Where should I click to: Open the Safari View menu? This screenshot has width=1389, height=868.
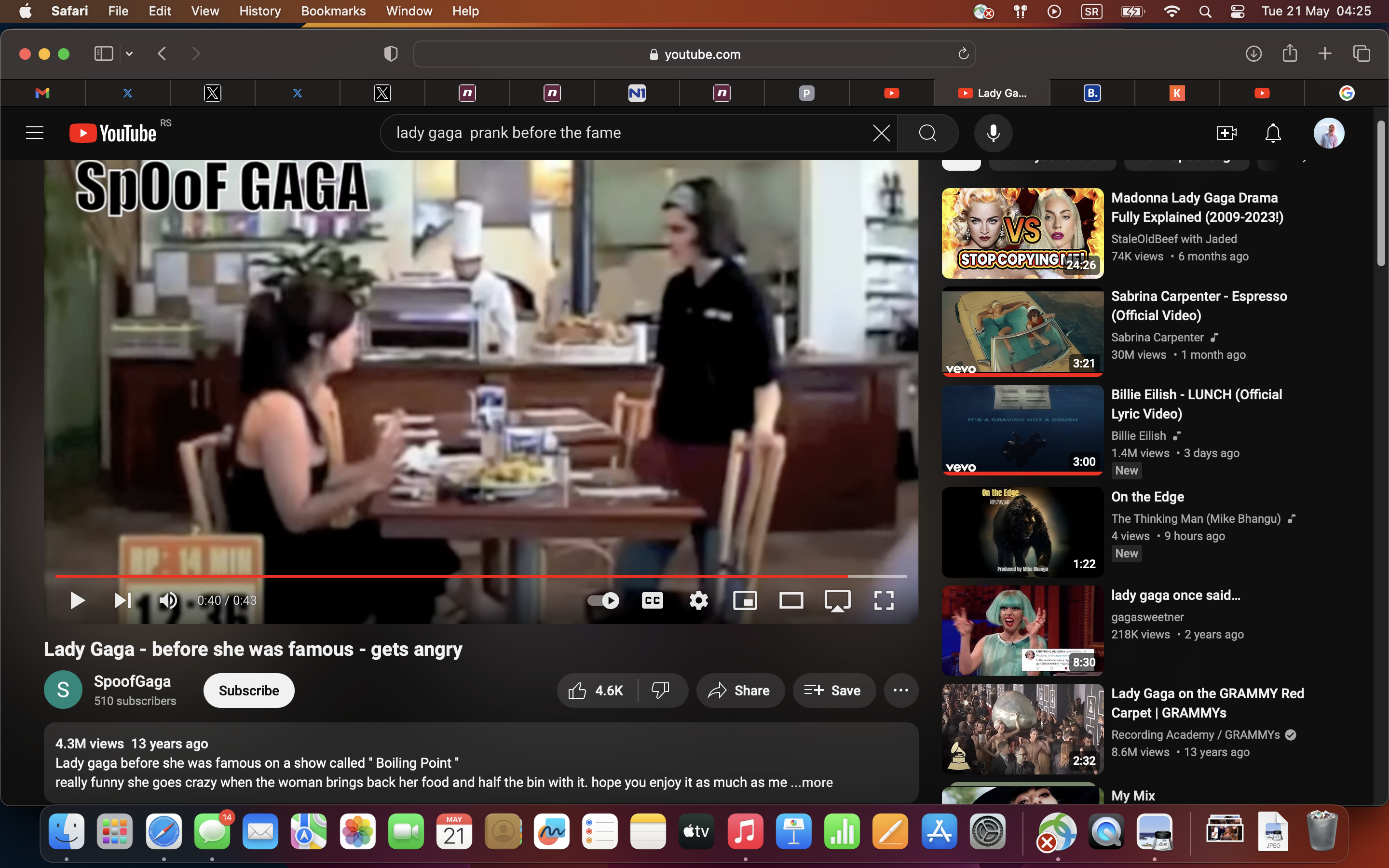[205, 11]
